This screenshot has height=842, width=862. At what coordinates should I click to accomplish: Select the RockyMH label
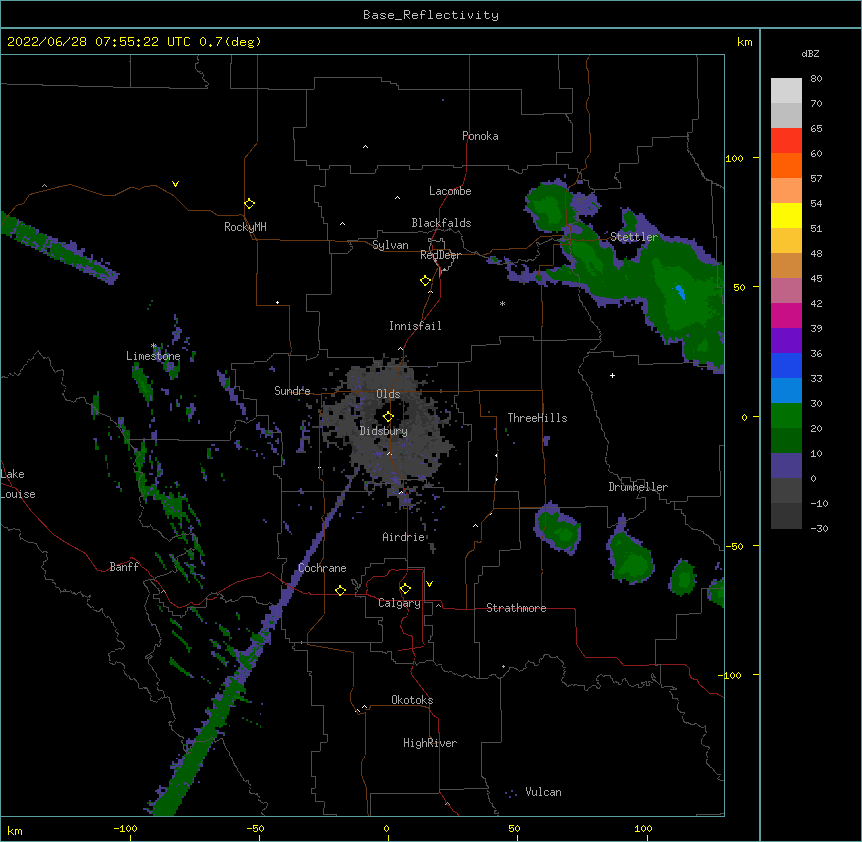(x=245, y=227)
